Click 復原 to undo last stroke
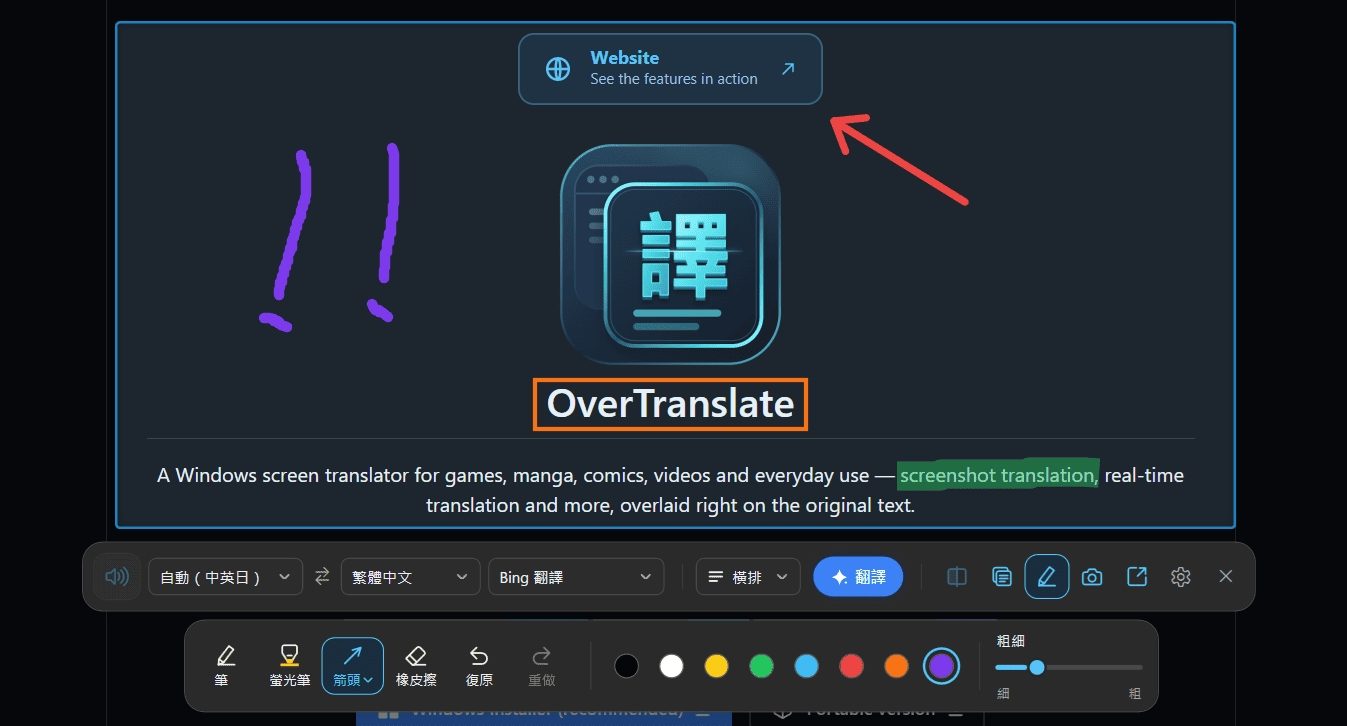This screenshot has height=726, width=1347. (479, 666)
